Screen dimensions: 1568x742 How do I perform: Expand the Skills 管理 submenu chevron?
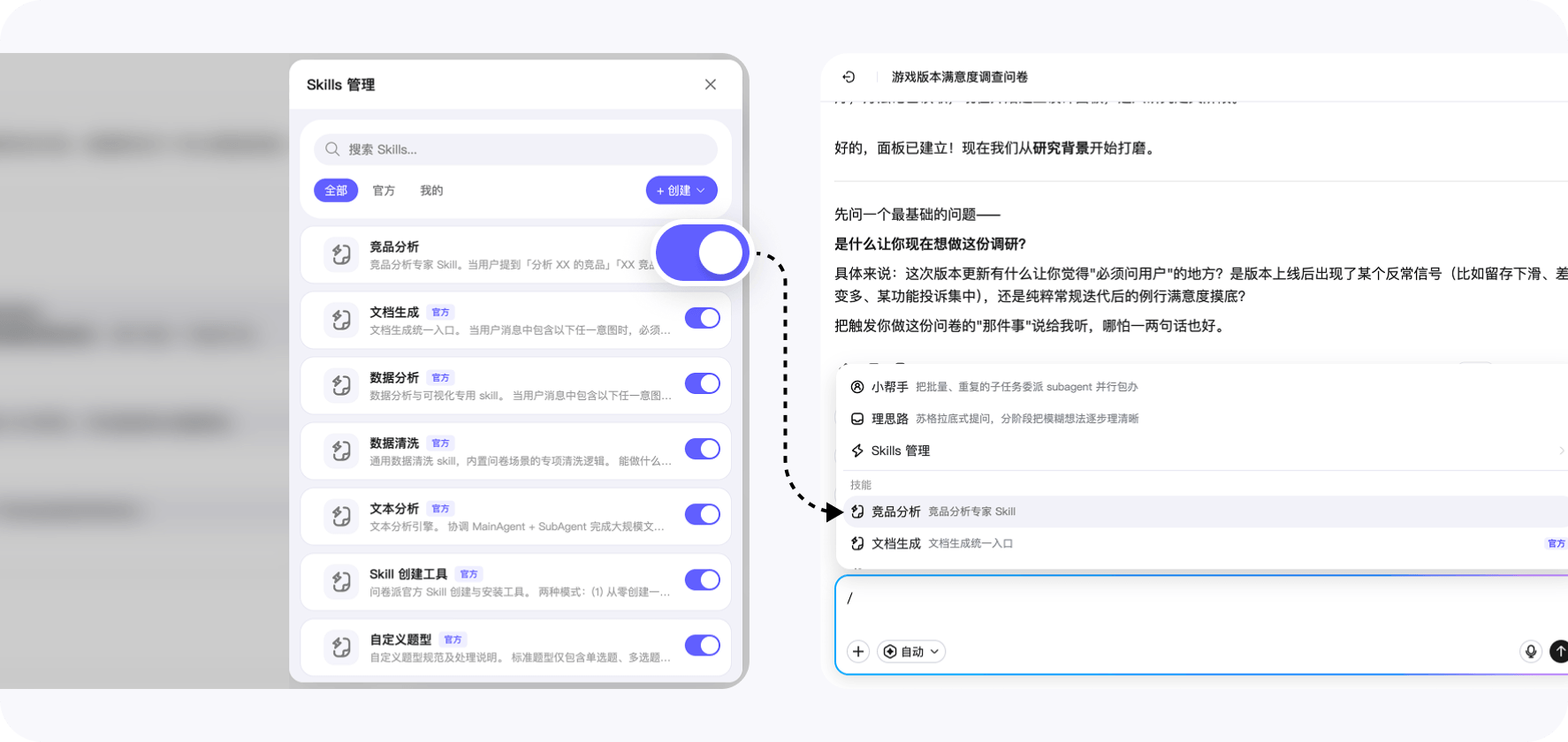(1562, 450)
